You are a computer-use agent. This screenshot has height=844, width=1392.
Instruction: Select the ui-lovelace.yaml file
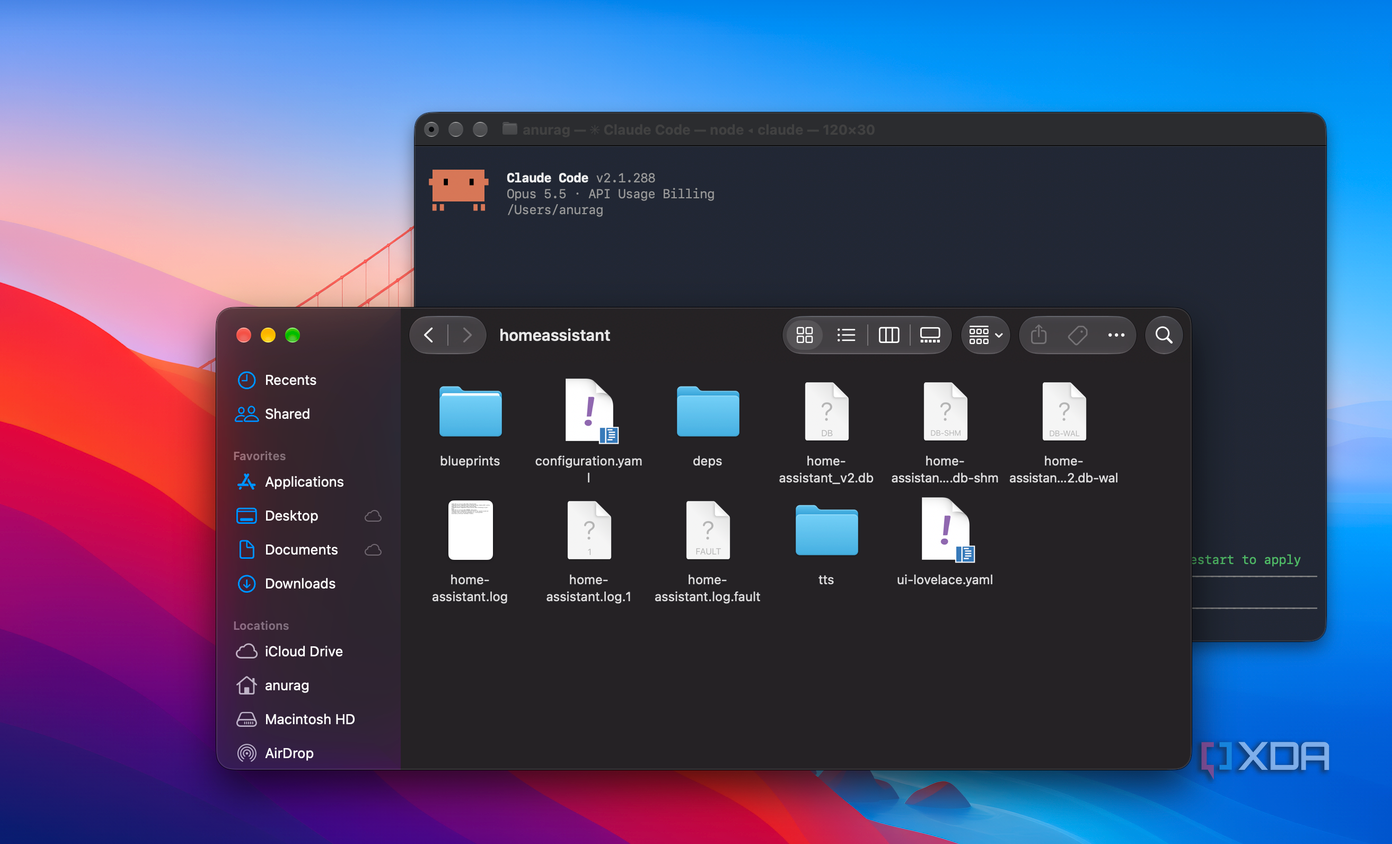[x=945, y=530]
